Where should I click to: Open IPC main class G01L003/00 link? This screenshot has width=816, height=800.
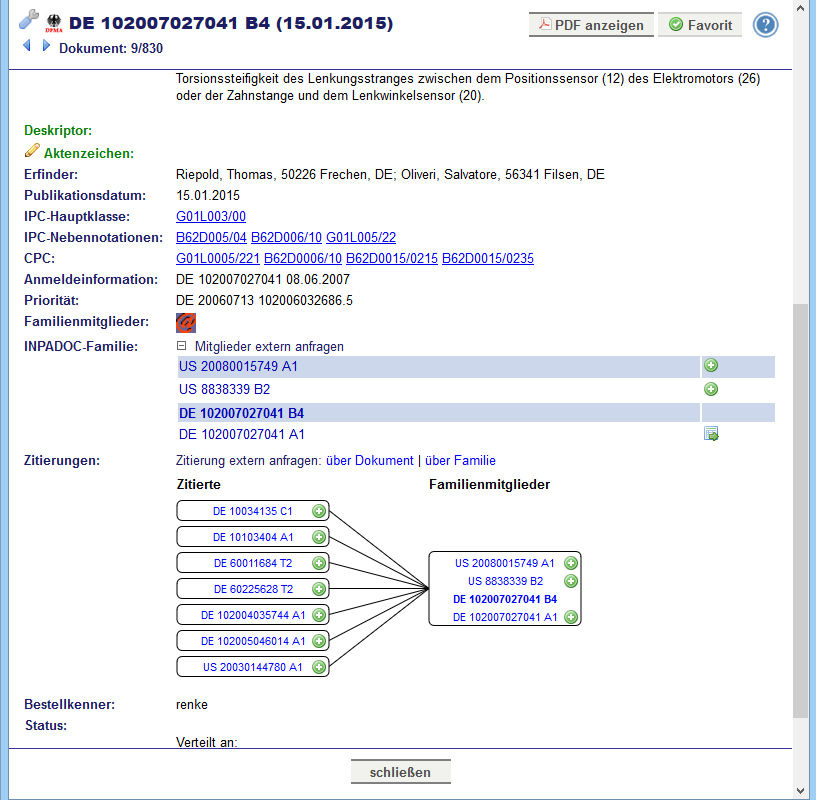[211, 217]
